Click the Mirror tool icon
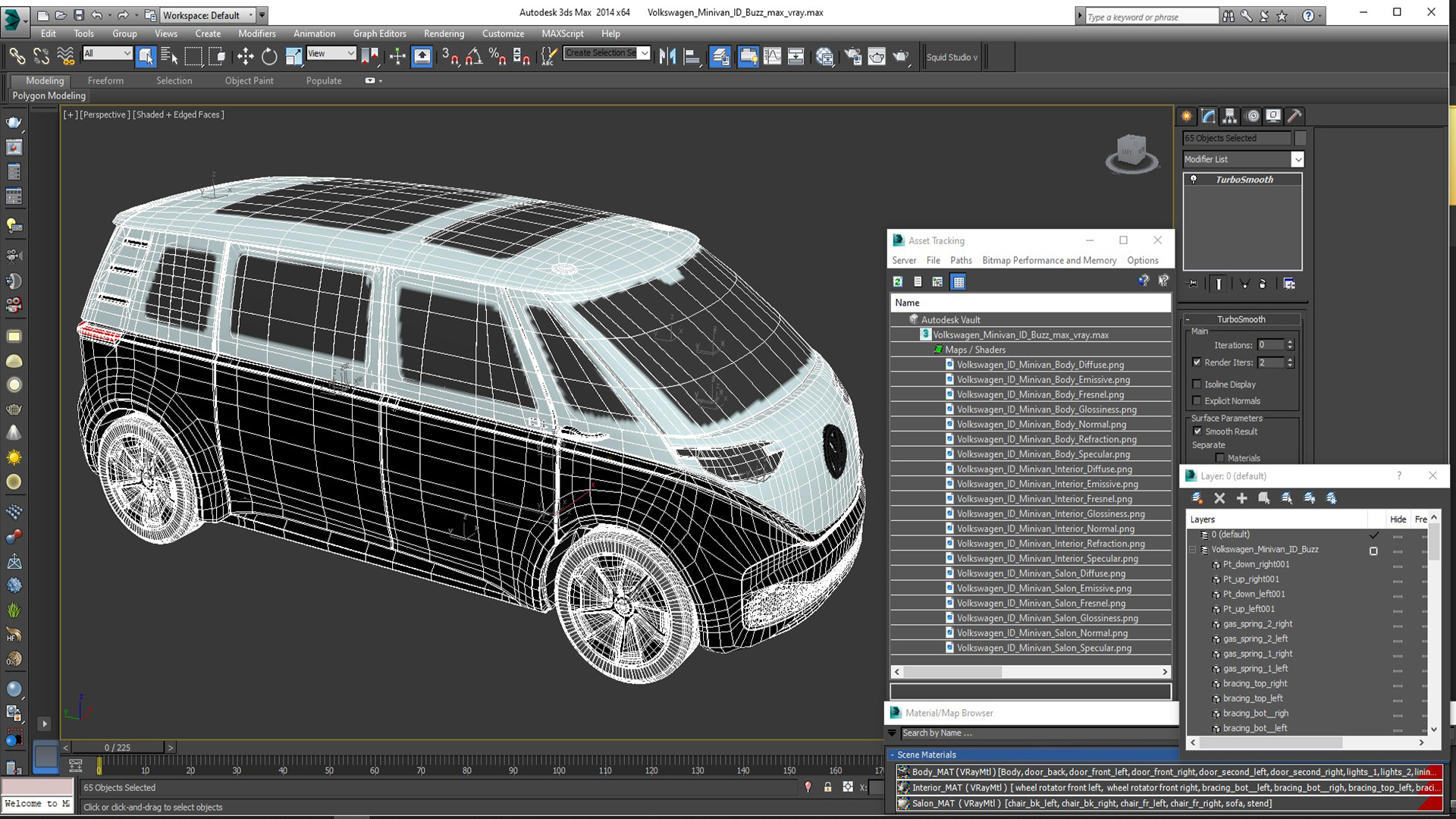Screen dimensions: 1456x819 pos(667,56)
